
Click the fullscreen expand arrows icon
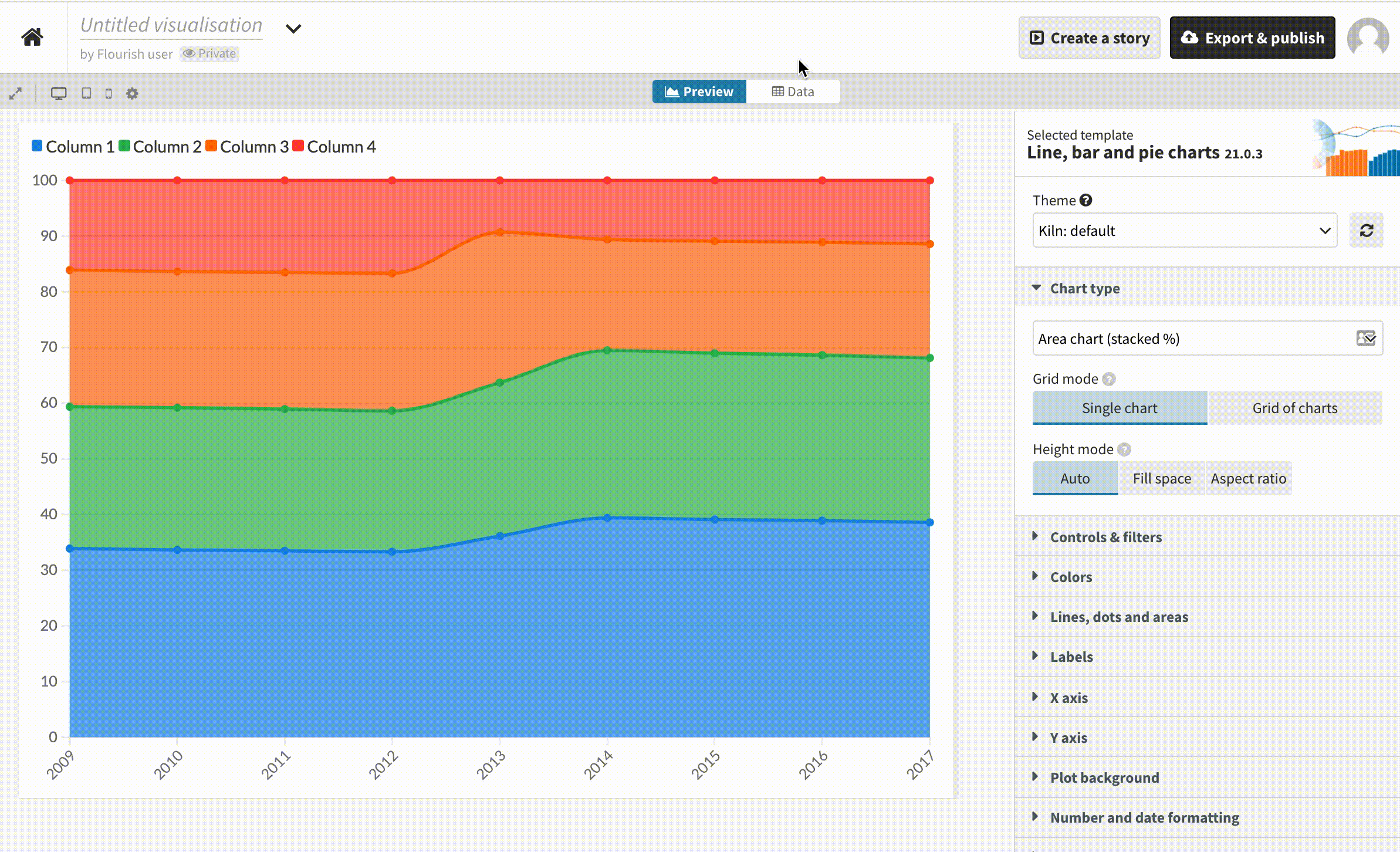[16, 93]
